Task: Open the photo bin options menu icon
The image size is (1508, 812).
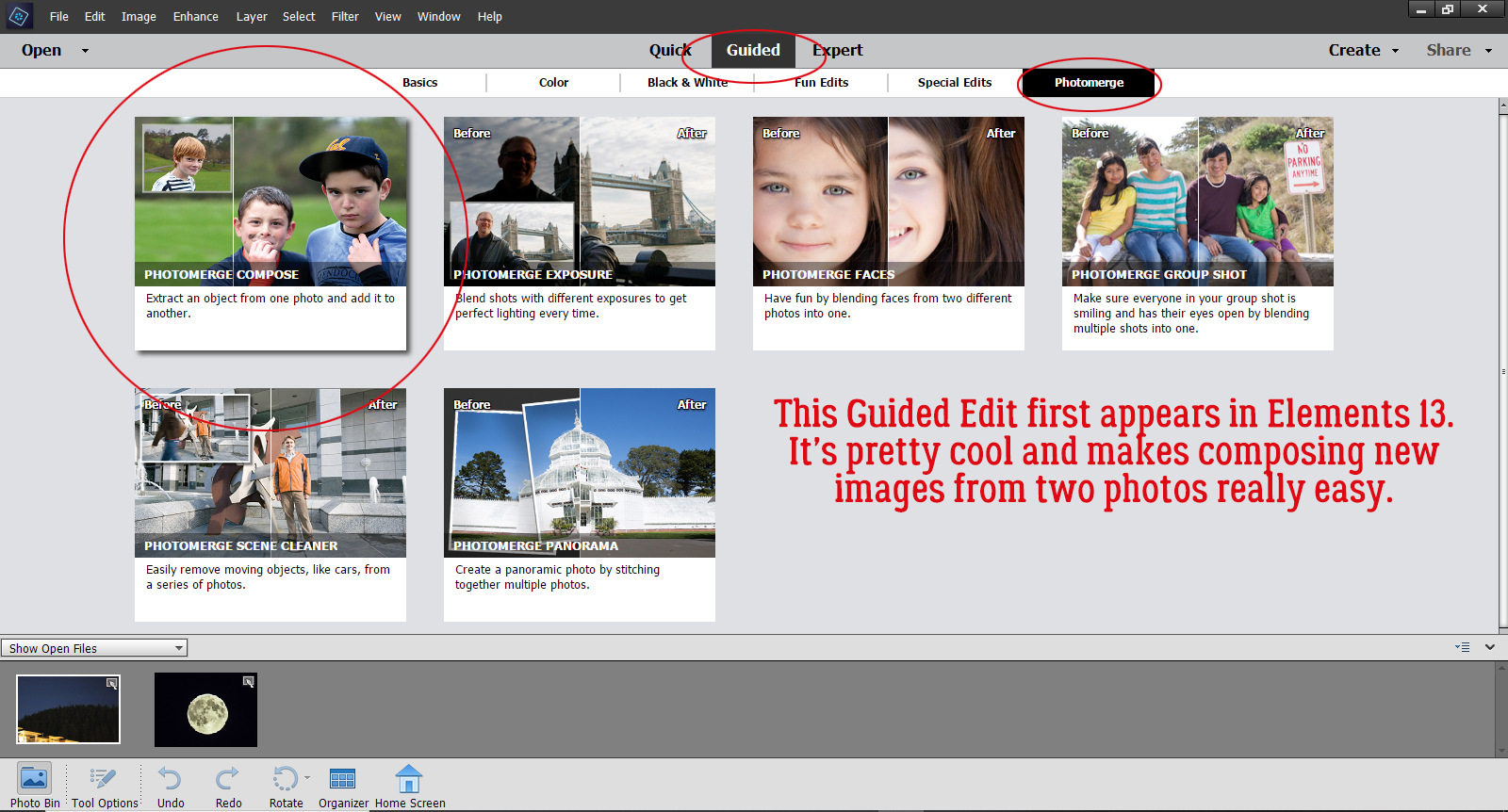Action: [1463, 647]
